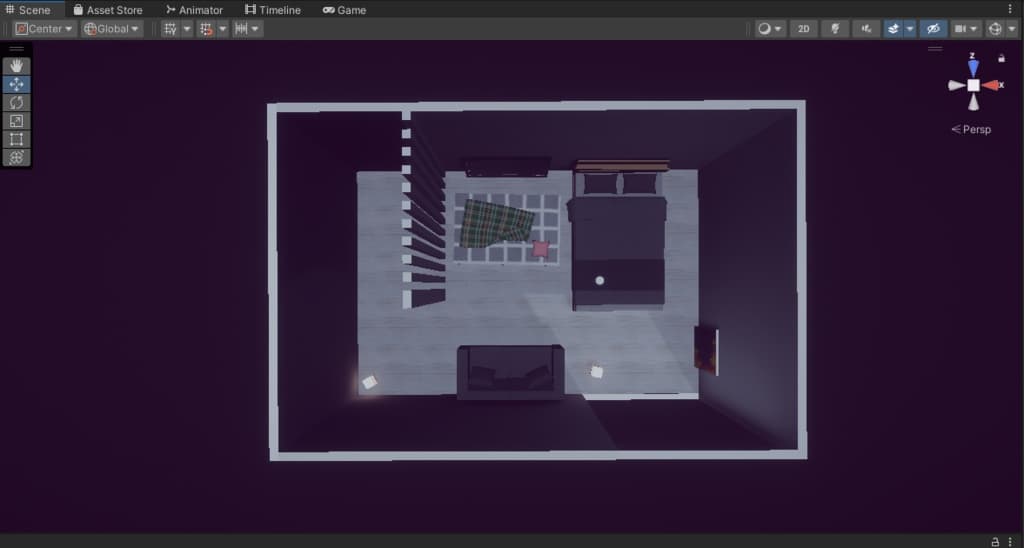
Task: Select the Scale tool
Action: (17, 121)
